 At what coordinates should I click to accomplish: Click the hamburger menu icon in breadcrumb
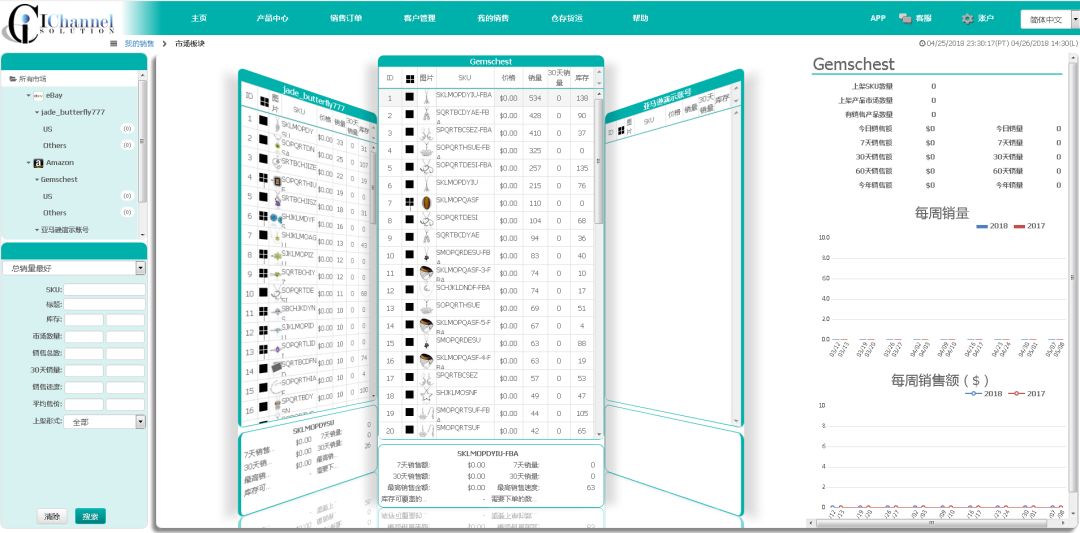114,43
